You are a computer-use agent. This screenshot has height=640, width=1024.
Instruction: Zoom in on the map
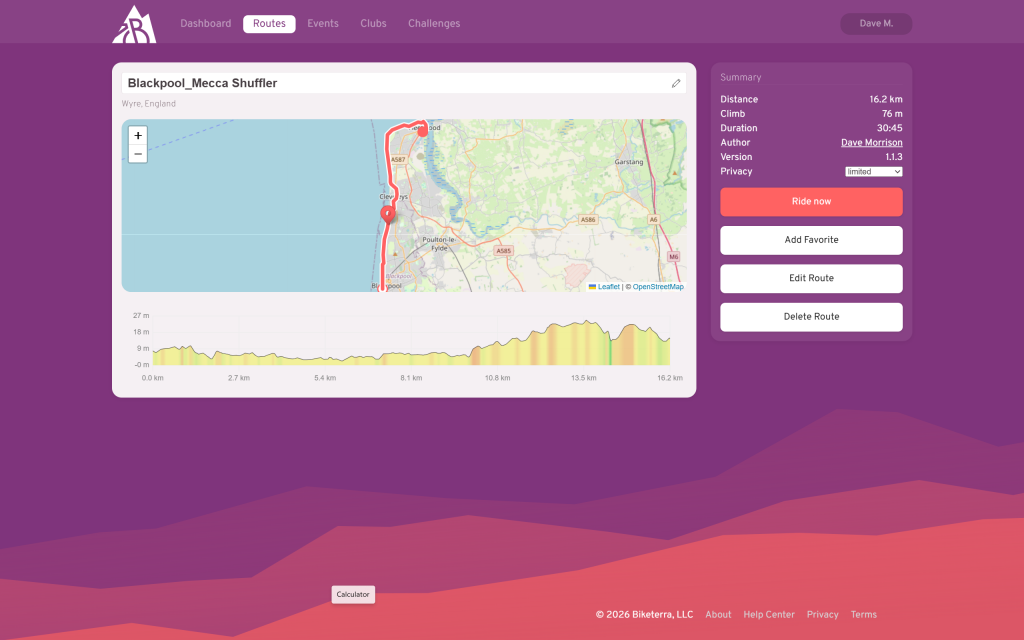click(x=137, y=135)
